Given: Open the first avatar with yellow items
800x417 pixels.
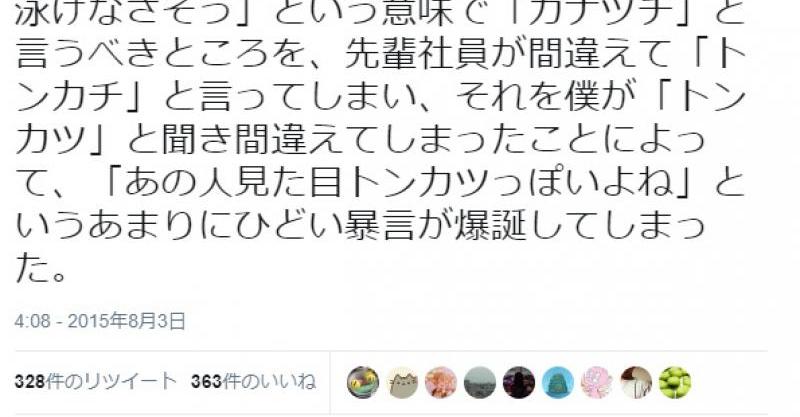Looking at the screenshot, I should tap(363, 382).
